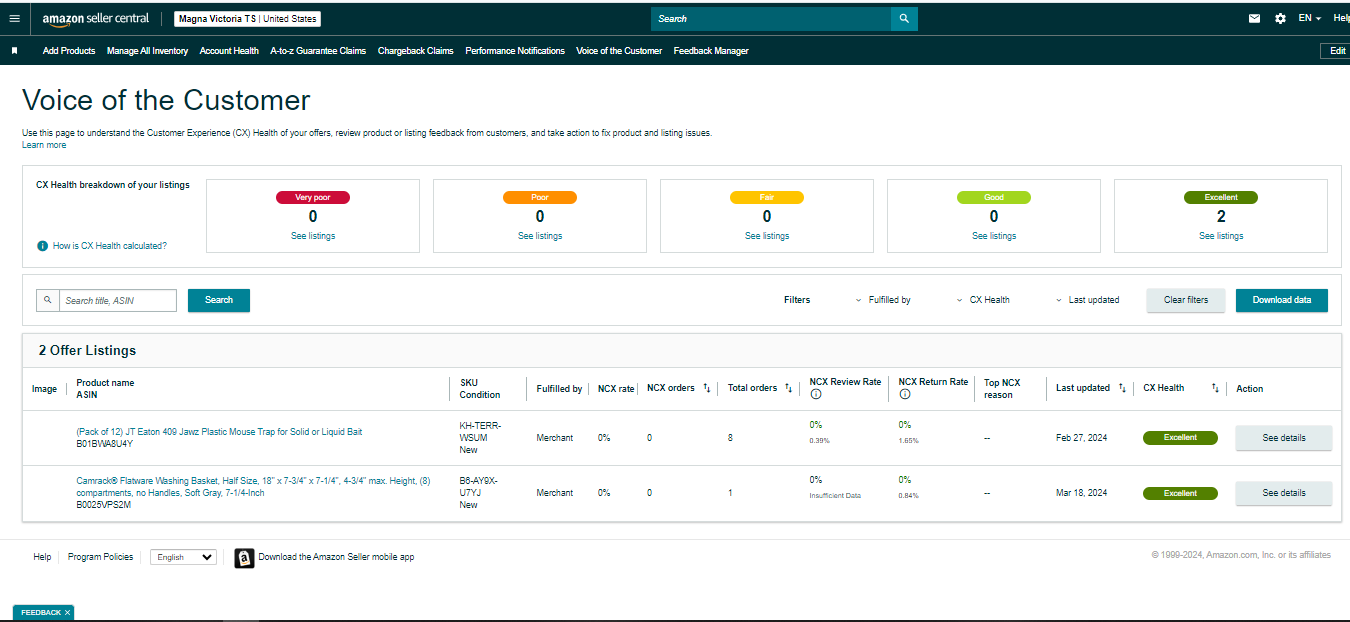Click Download data button
The width and height of the screenshot is (1350, 622).
[1282, 300]
